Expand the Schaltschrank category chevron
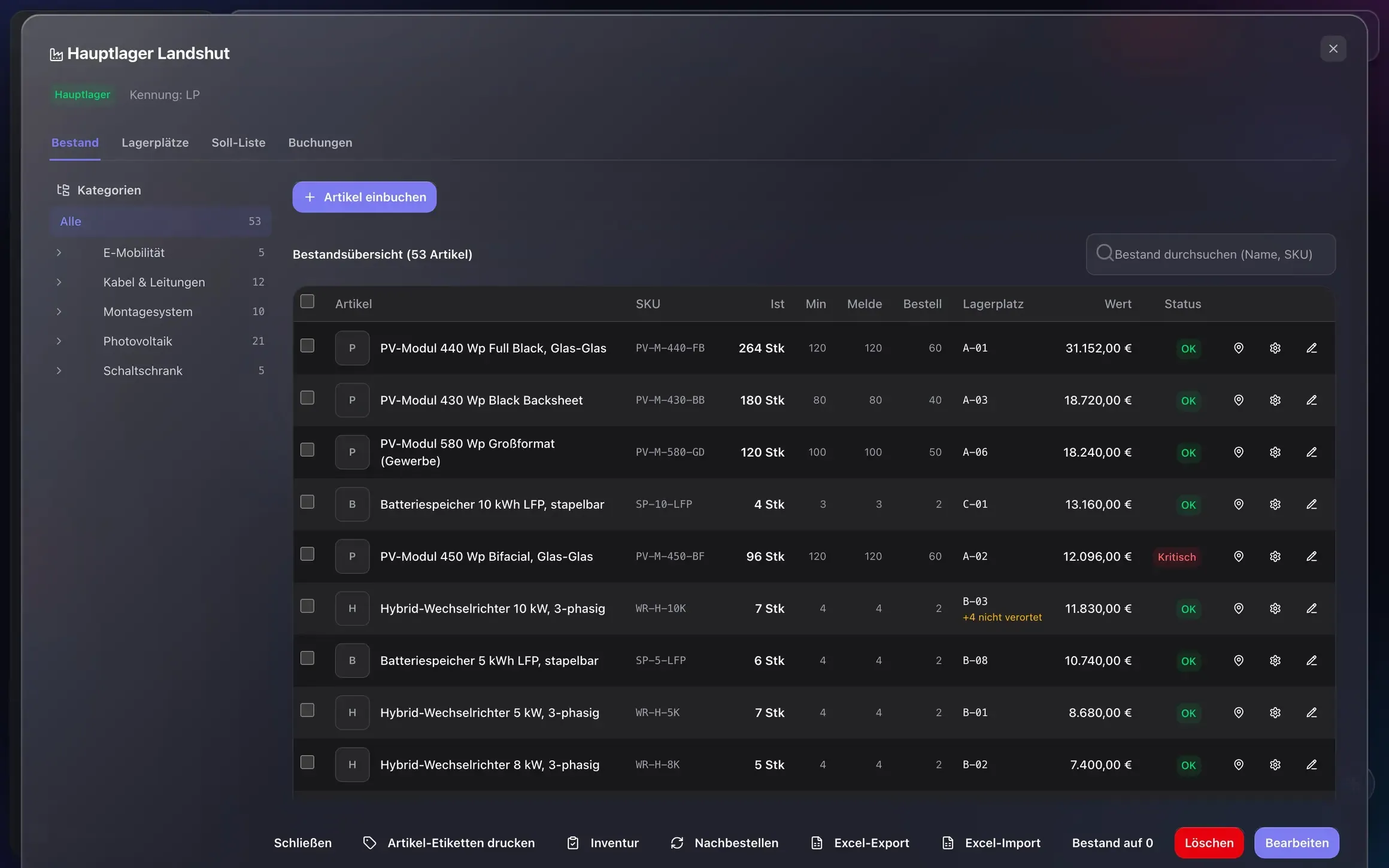Screen dimensions: 1389x868 (59, 371)
